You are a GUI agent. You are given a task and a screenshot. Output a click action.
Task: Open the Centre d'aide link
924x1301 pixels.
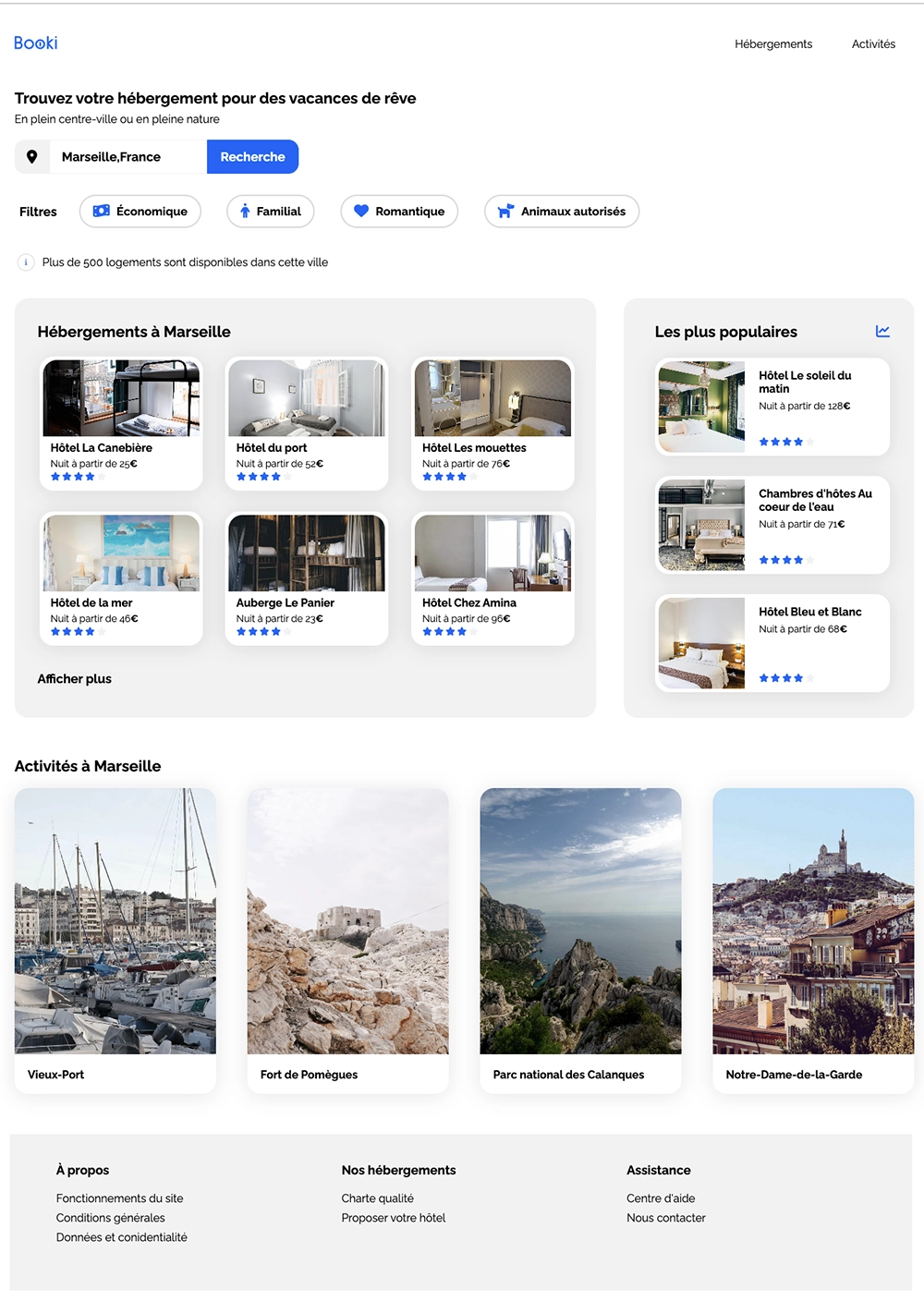pyautogui.click(x=661, y=1198)
